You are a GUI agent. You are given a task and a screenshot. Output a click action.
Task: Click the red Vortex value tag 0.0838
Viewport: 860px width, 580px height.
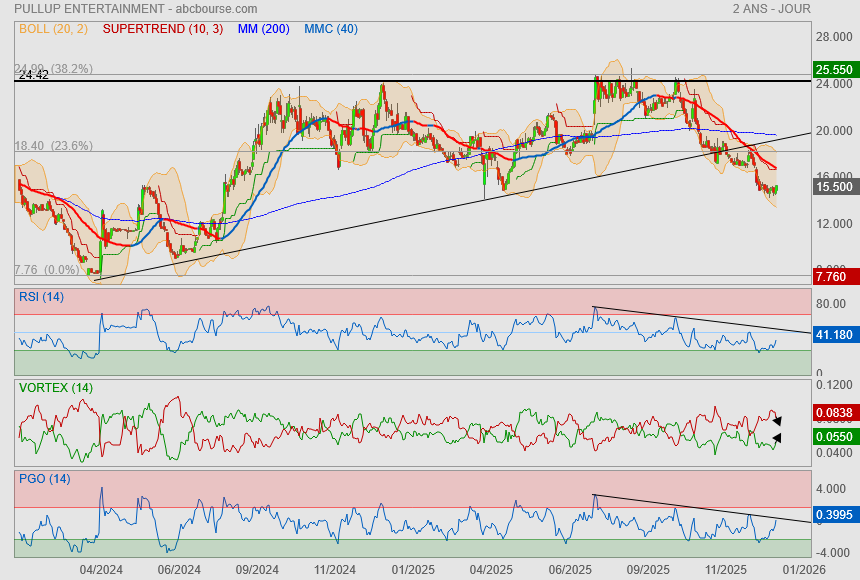[x=834, y=412]
